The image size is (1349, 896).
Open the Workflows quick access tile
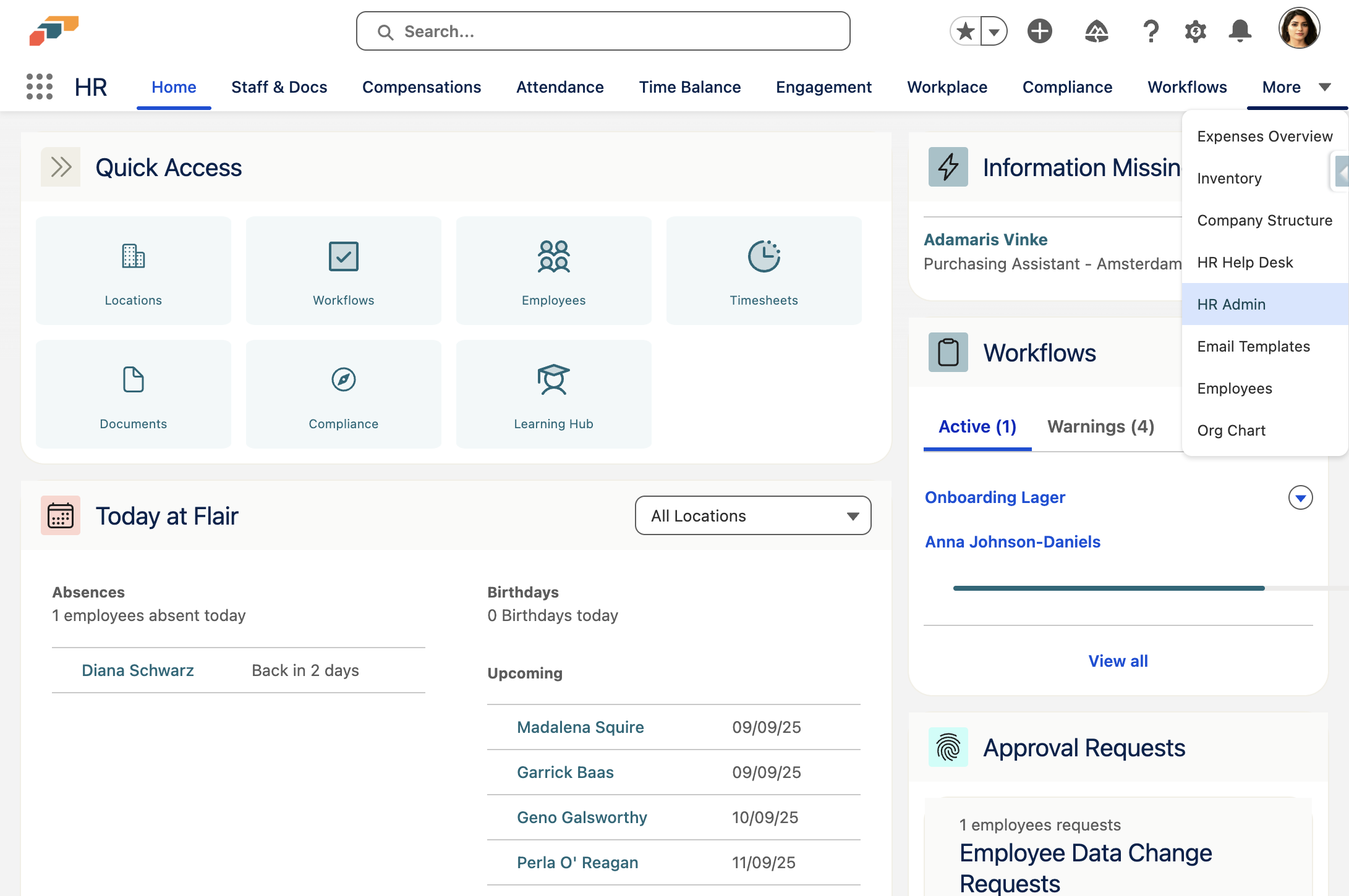[343, 270]
